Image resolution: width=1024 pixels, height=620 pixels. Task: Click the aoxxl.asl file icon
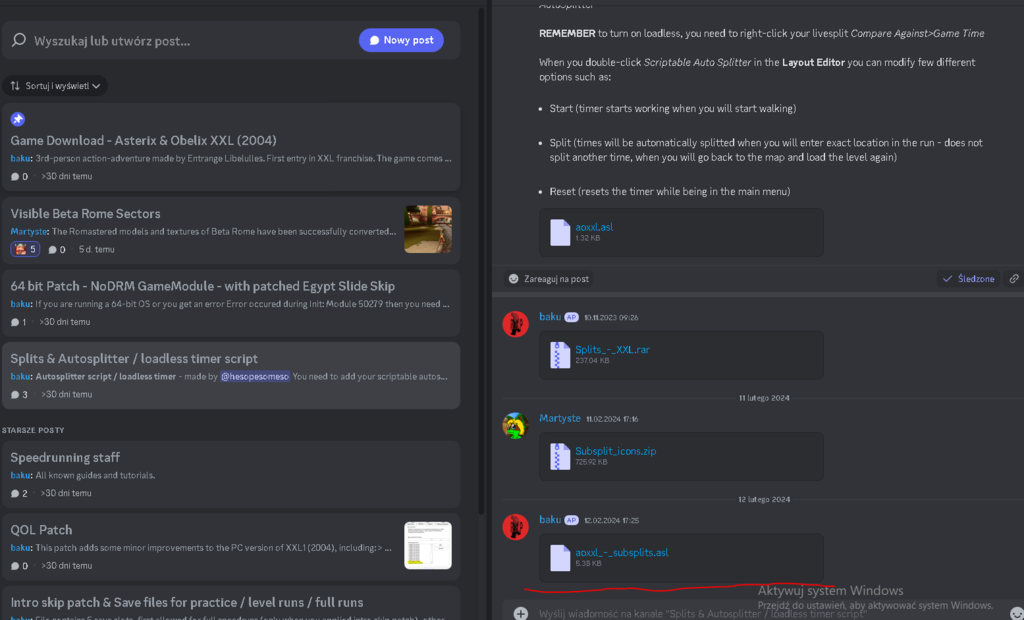(560, 232)
